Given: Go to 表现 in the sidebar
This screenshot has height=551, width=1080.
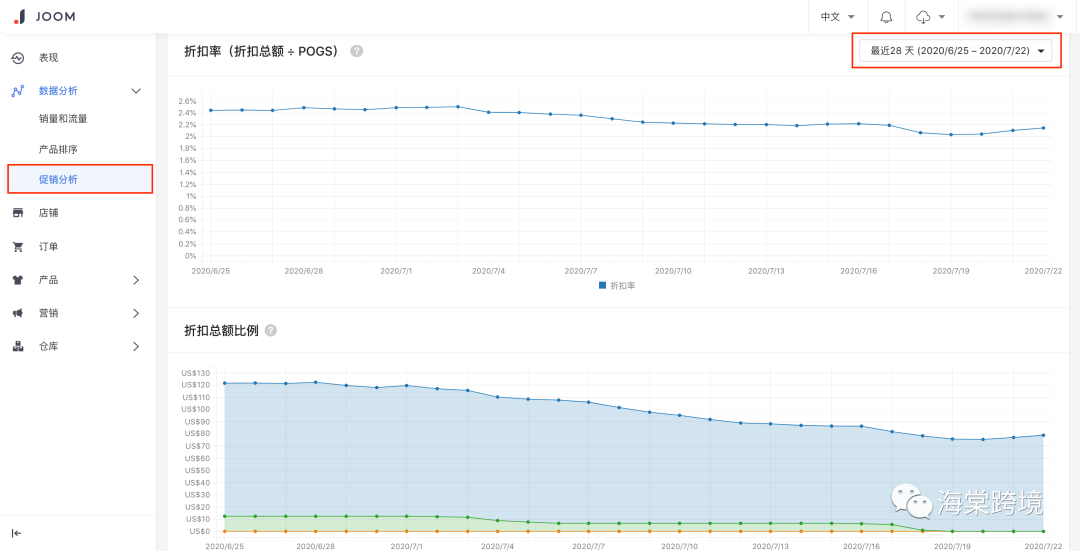Looking at the screenshot, I should [x=48, y=58].
